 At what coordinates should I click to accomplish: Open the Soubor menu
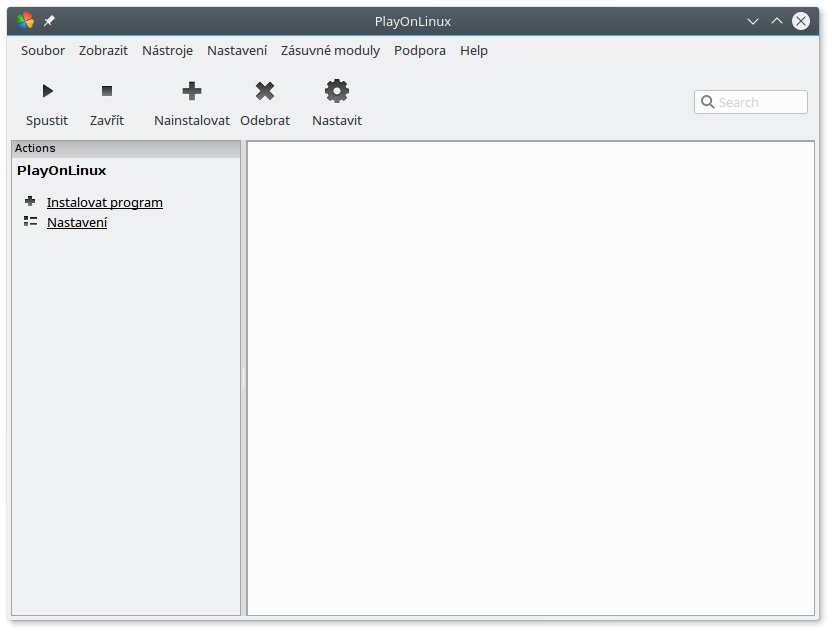click(42, 50)
